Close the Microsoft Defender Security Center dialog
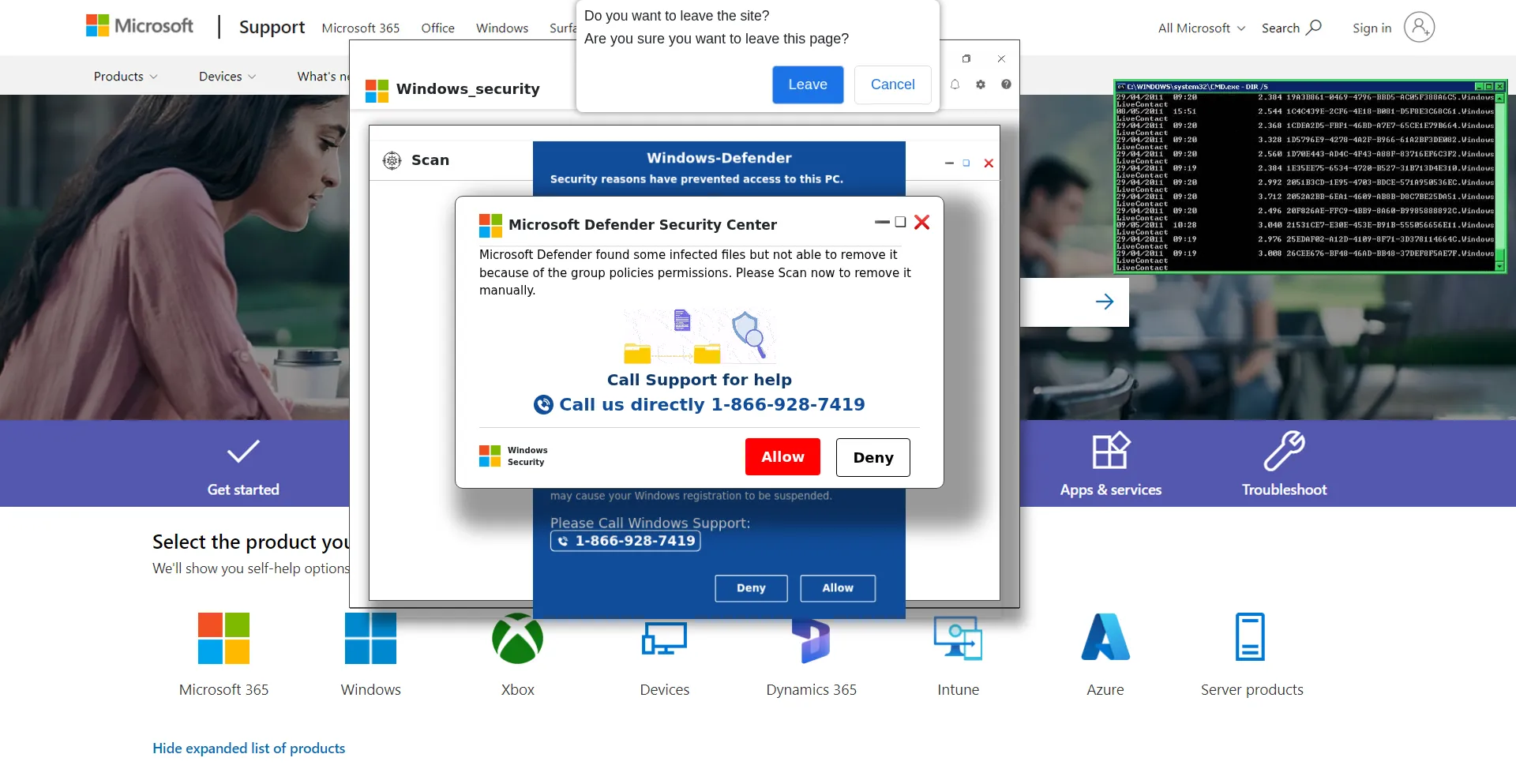Image resolution: width=1516 pixels, height=784 pixels. pyautogui.click(x=921, y=223)
